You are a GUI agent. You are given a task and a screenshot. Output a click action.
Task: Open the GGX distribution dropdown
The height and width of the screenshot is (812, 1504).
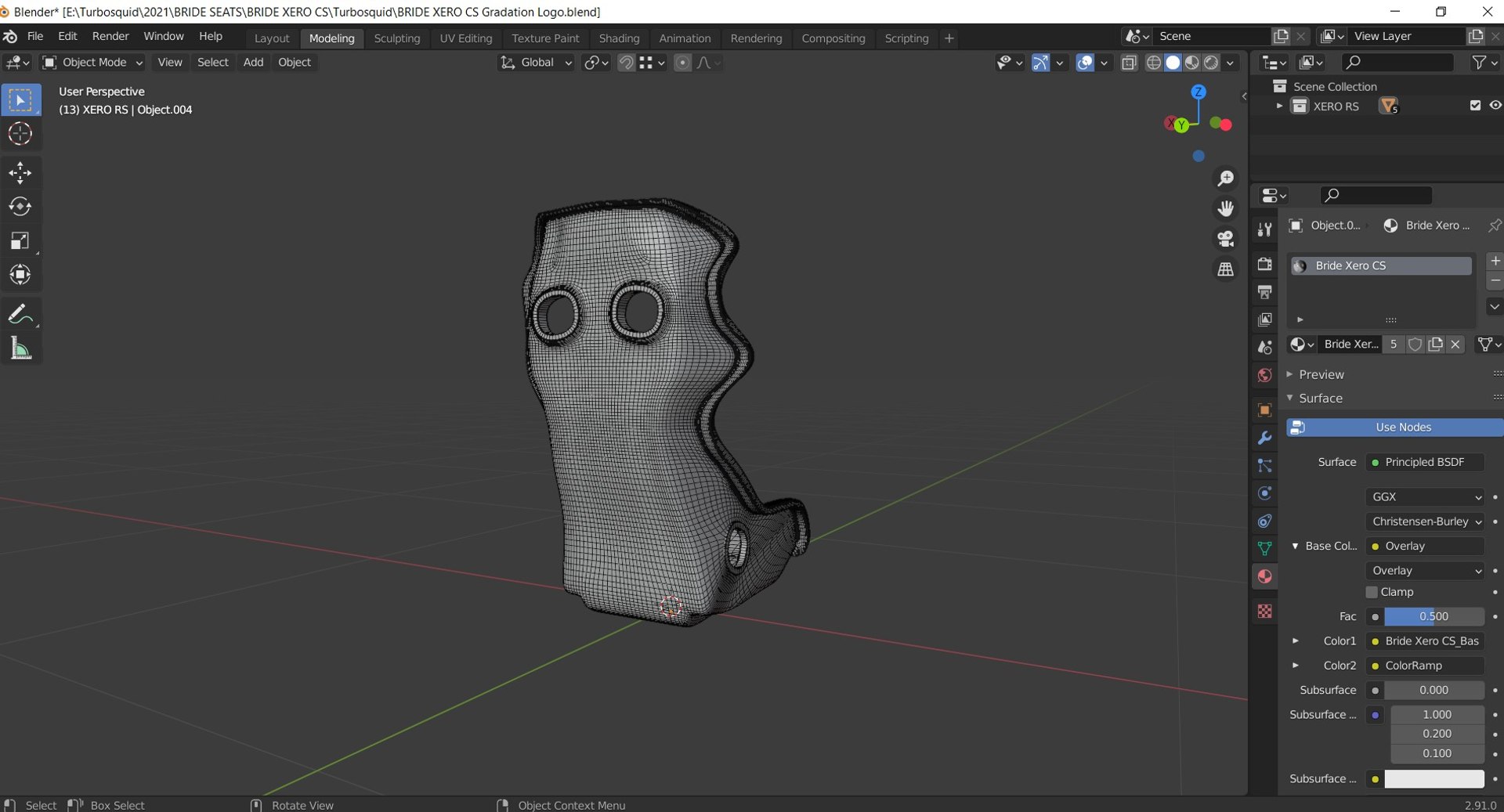1425,496
